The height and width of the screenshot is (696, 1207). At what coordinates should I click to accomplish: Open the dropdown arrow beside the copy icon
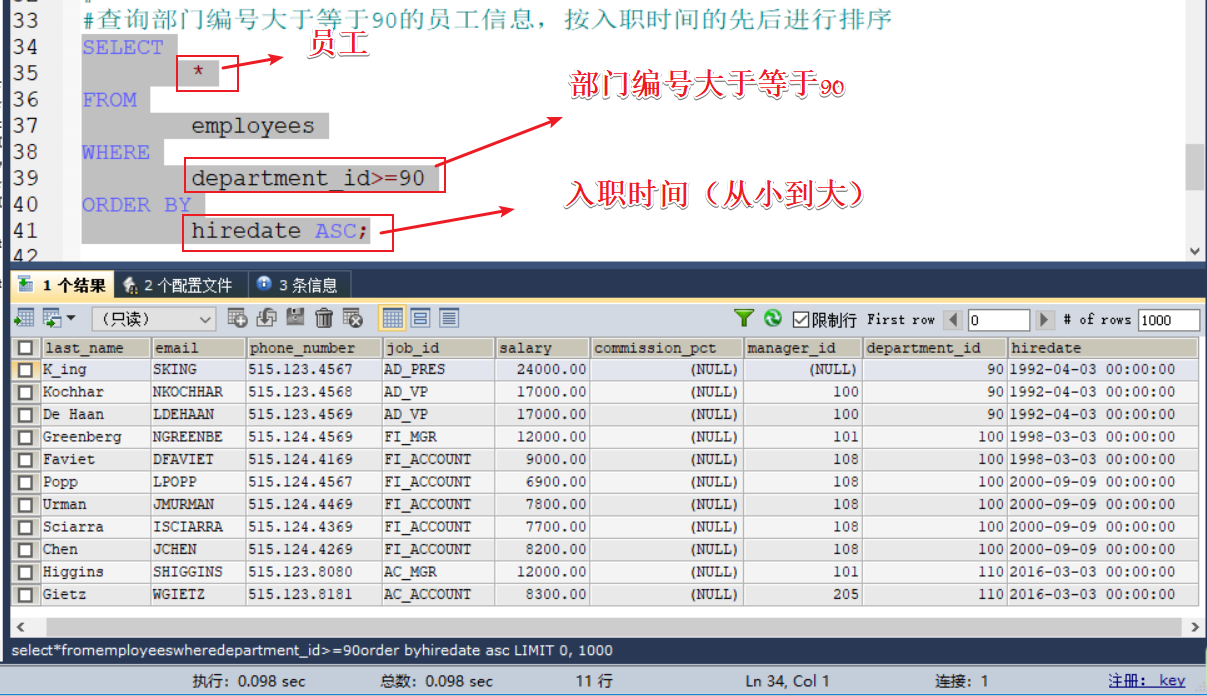(x=71, y=319)
